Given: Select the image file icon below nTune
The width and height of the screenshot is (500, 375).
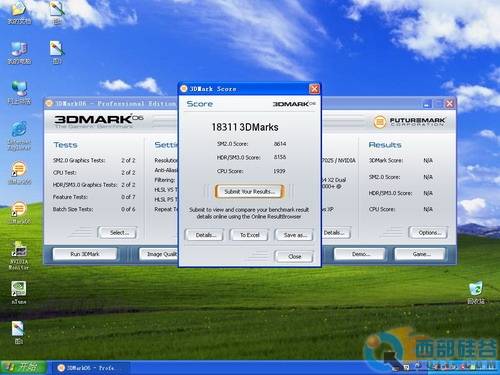Looking at the screenshot, I should (19, 332).
